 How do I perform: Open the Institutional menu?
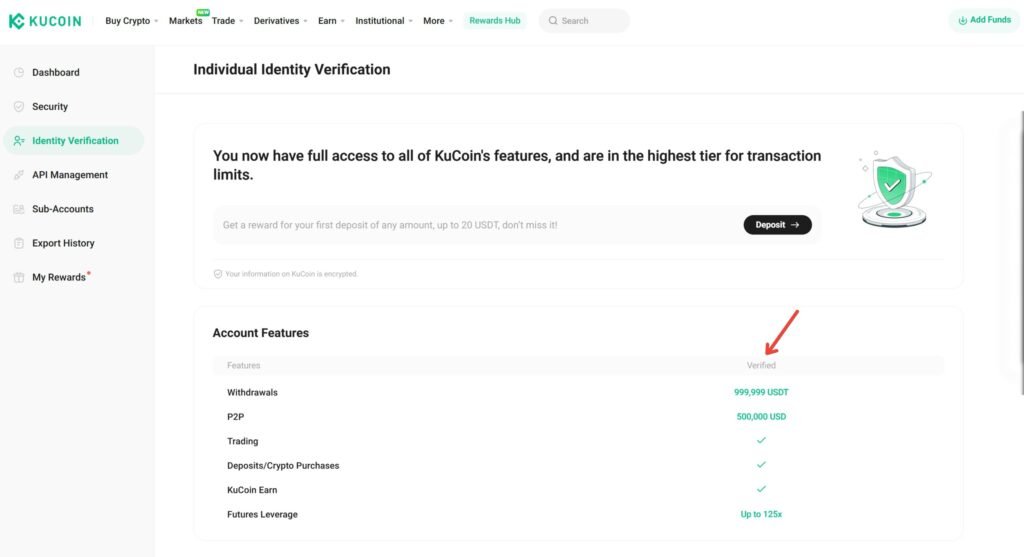(384, 21)
